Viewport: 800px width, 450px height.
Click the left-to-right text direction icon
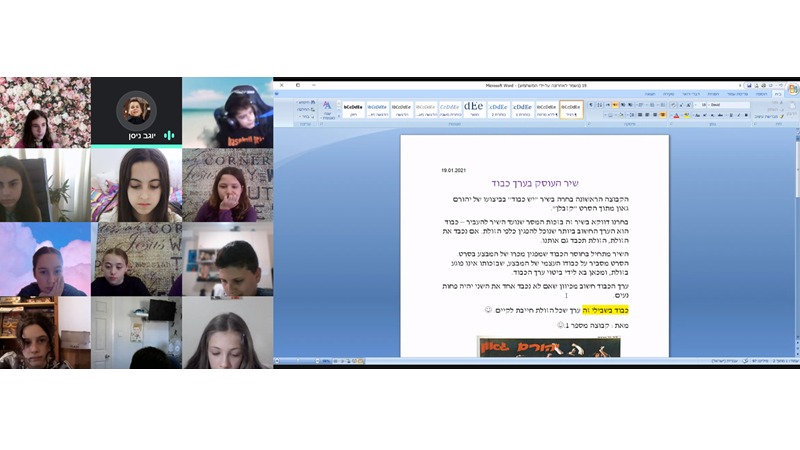608,105
